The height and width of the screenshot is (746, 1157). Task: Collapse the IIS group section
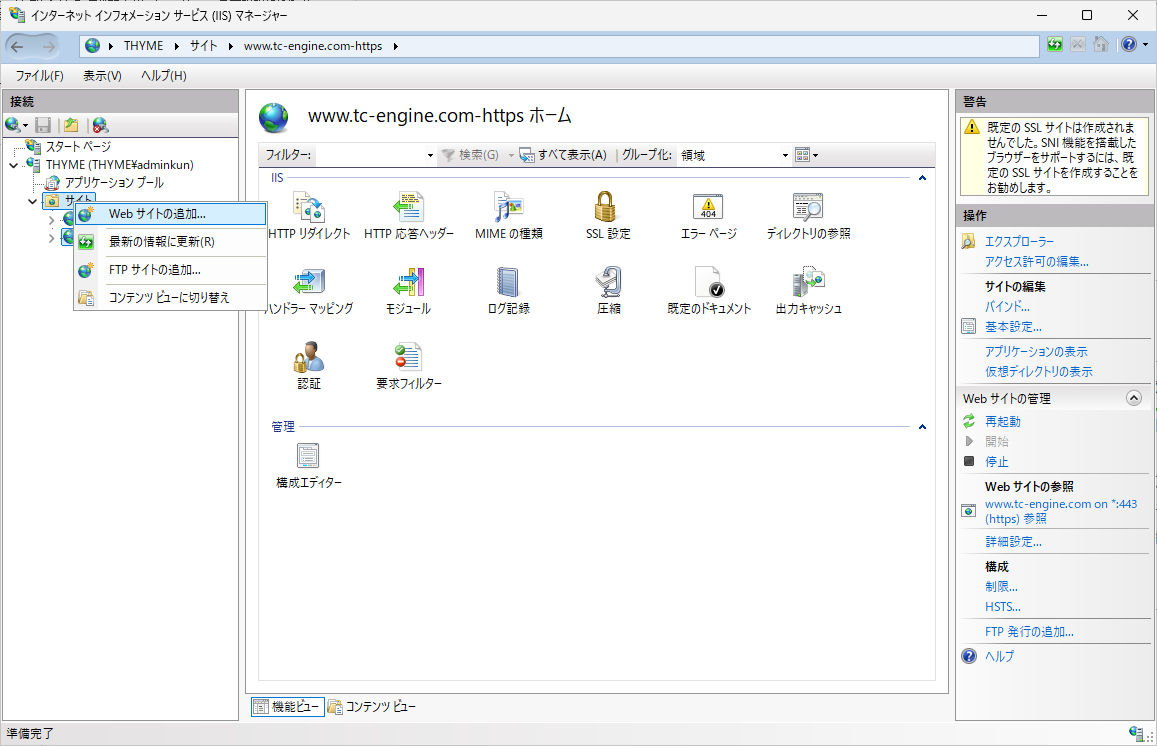[922, 178]
